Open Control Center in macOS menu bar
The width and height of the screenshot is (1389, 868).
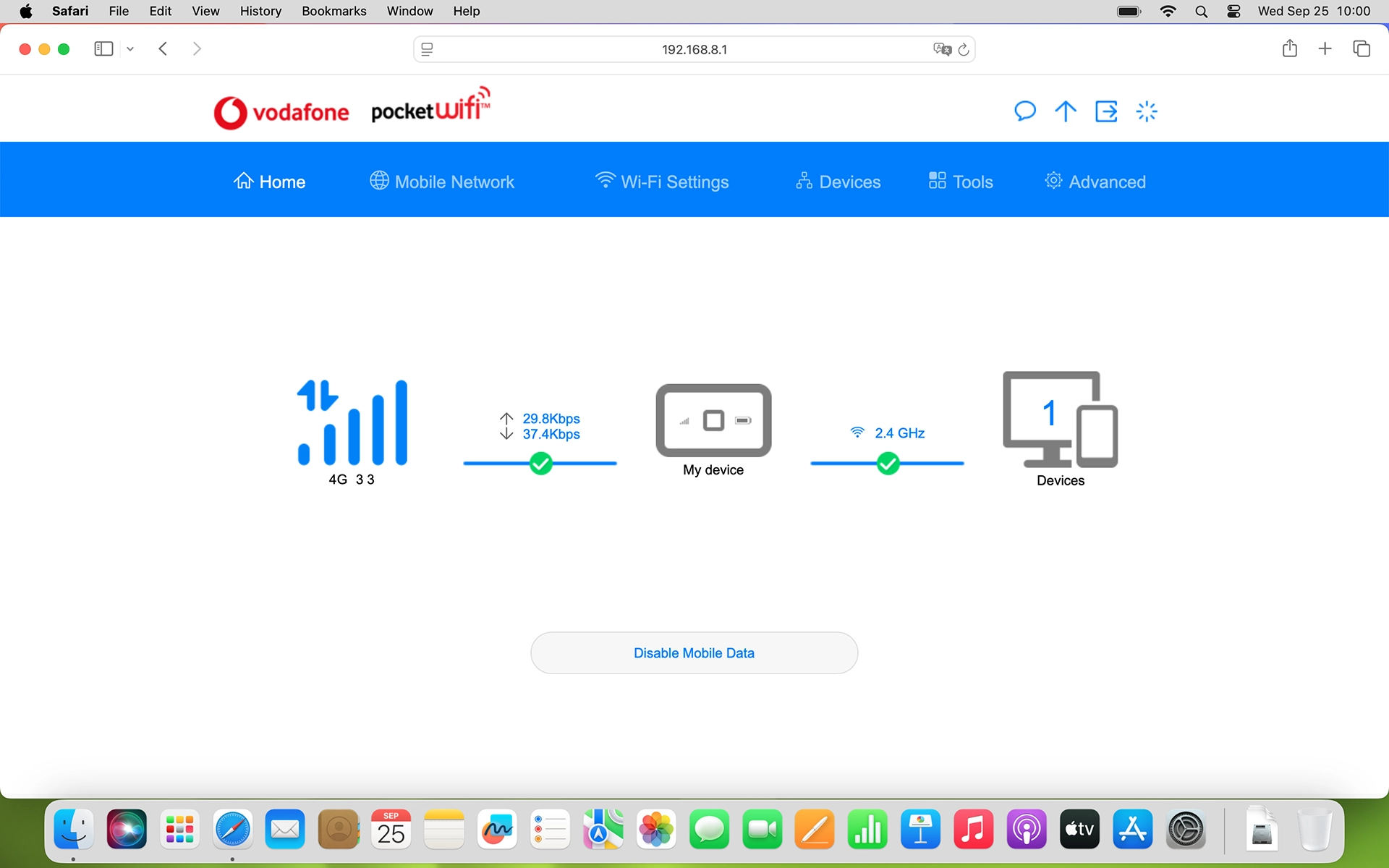click(1234, 11)
